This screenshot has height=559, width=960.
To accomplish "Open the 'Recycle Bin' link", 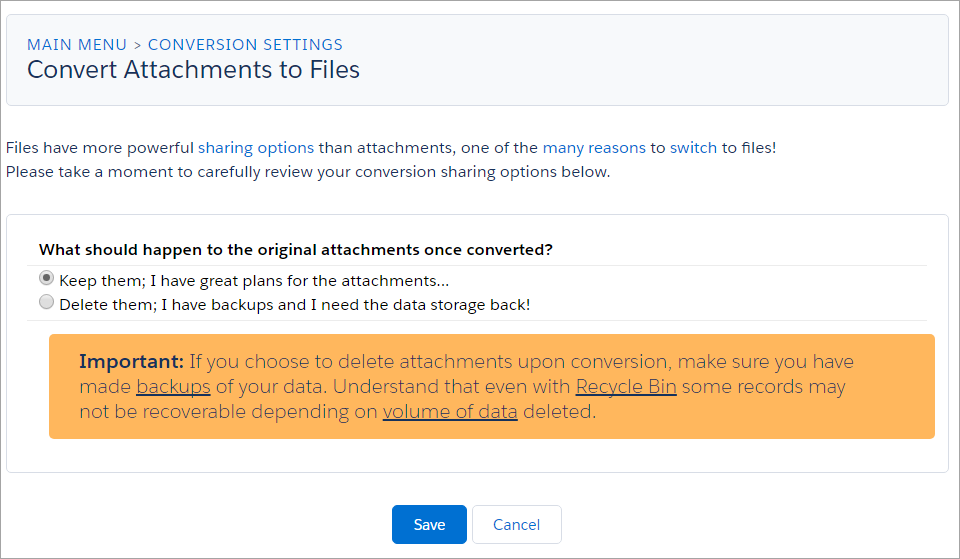I will [x=626, y=387].
